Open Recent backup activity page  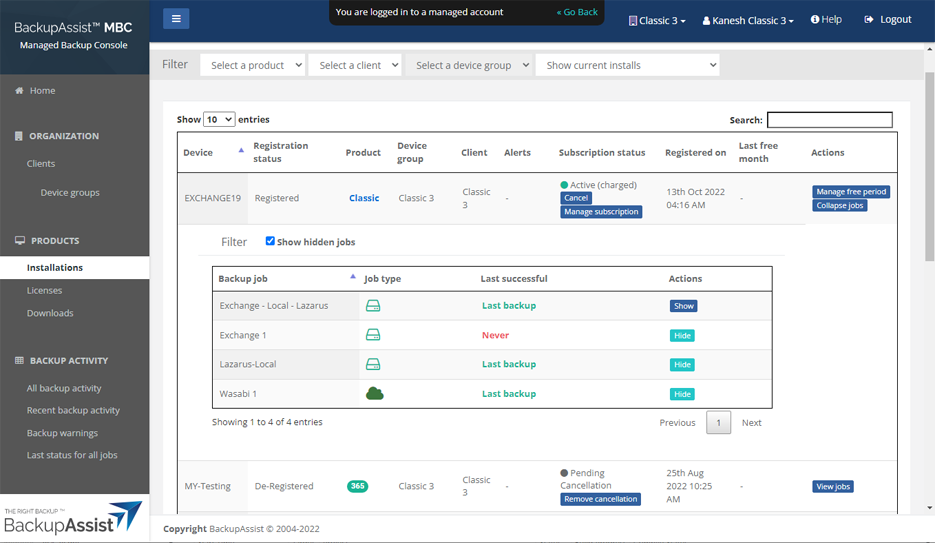coord(73,410)
